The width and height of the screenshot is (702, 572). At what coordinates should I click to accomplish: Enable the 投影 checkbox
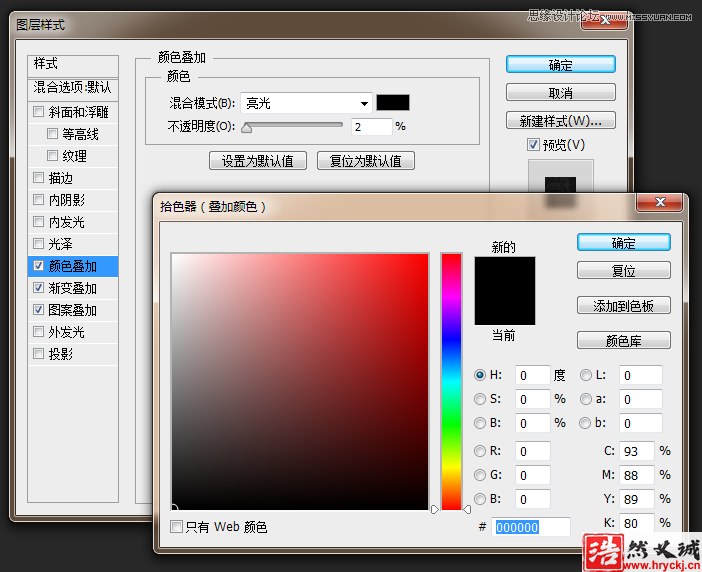click(x=39, y=354)
